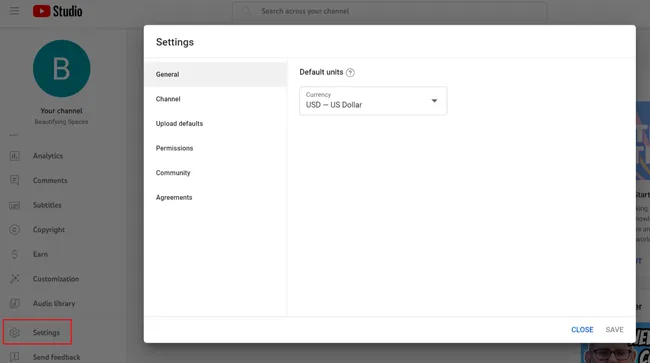
Task: Click the Settings gear icon
Action: (x=15, y=332)
